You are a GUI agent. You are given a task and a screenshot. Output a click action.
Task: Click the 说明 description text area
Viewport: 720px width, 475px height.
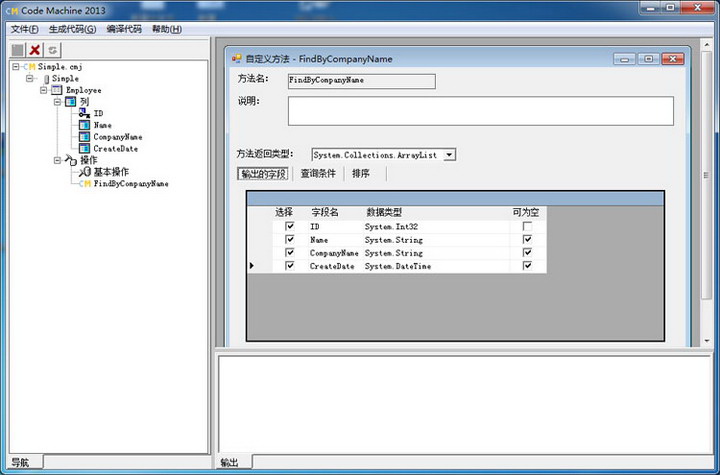click(481, 111)
